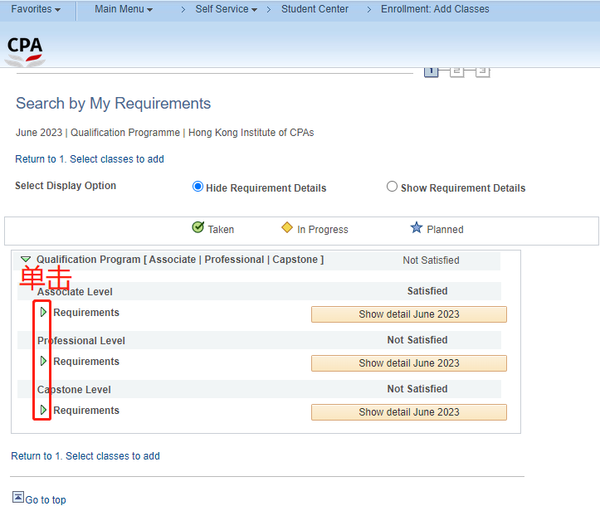The image size is (600, 506).
Task: Click the blue Planned star icon
Action: tap(416, 228)
